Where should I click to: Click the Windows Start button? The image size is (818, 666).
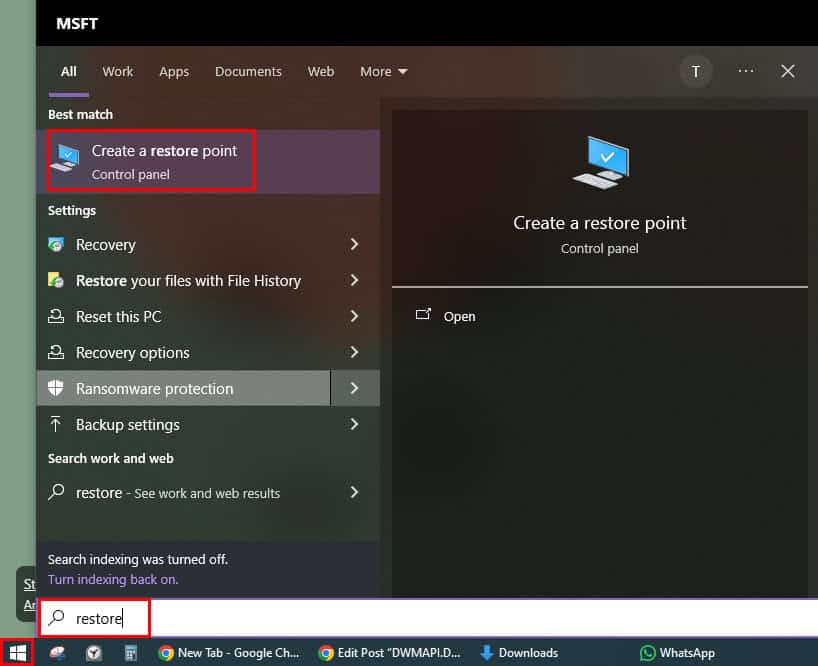point(17,652)
